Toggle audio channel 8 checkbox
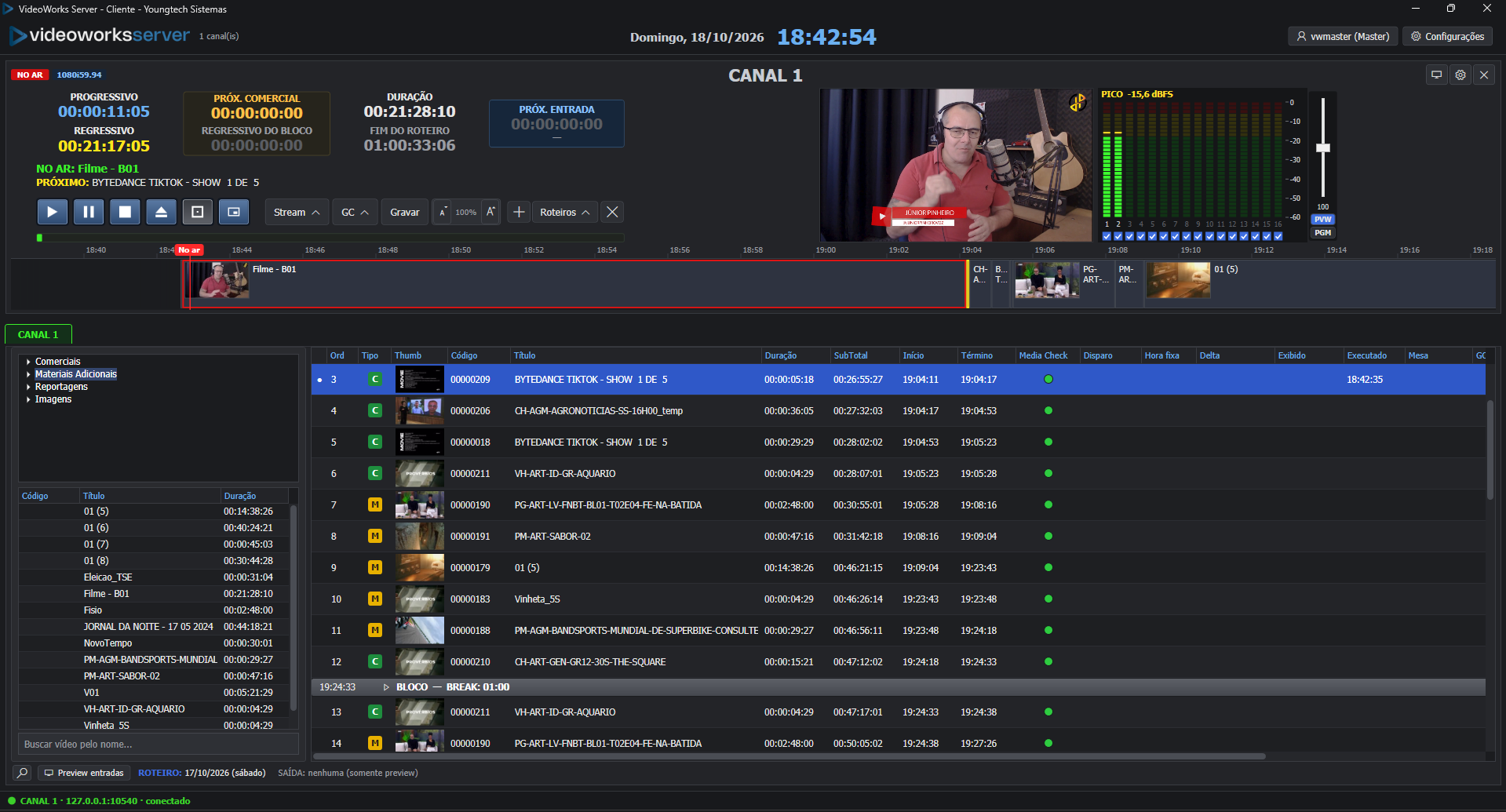This screenshot has width=1506, height=812. pos(1187,235)
